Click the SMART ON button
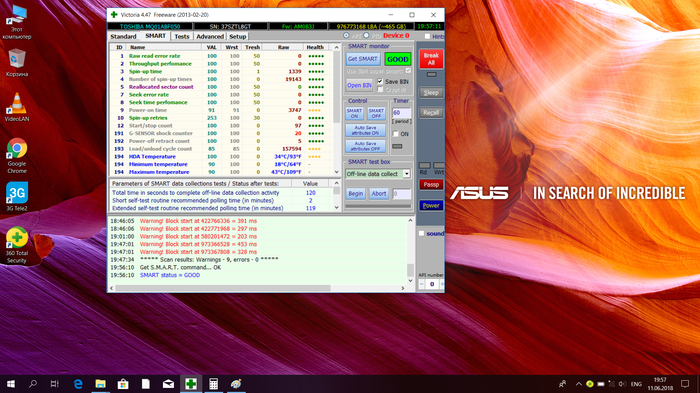Image resolution: width=700 pixels, height=393 pixels. [354, 113]
